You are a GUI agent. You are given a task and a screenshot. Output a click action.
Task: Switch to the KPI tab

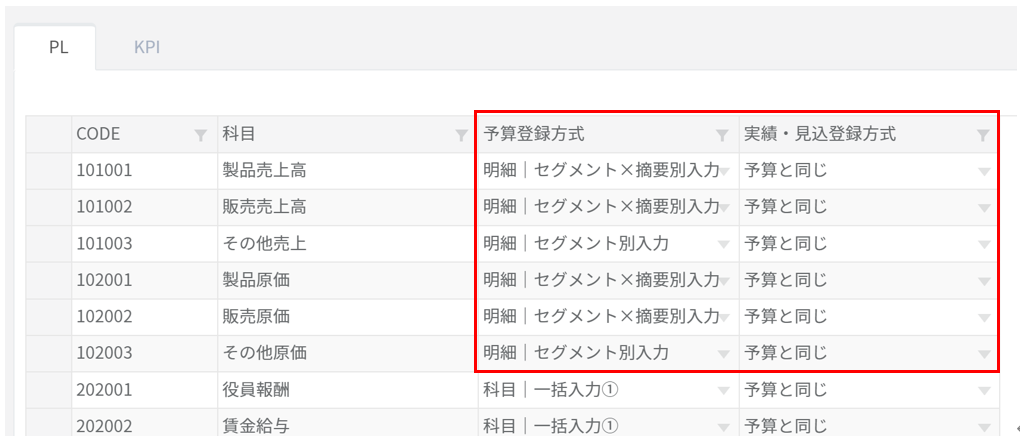click(x=147, y=48)
